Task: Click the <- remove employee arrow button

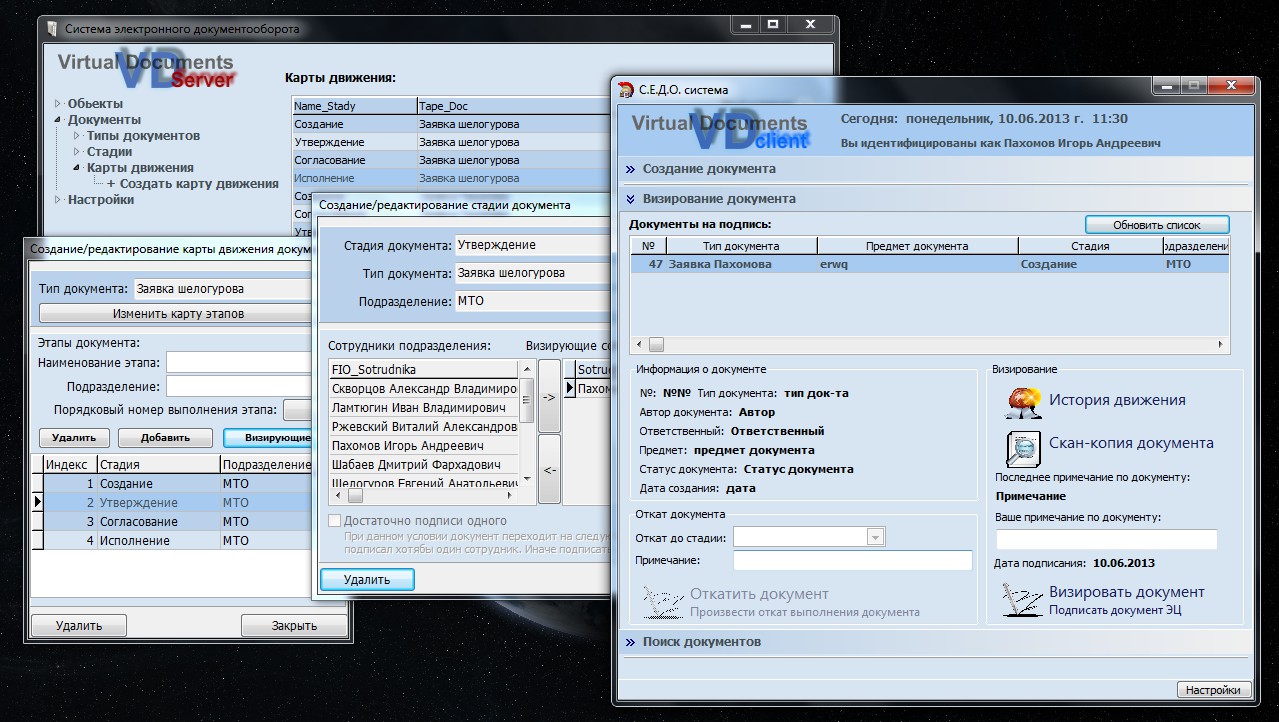Action: click(x=549, y=469)
